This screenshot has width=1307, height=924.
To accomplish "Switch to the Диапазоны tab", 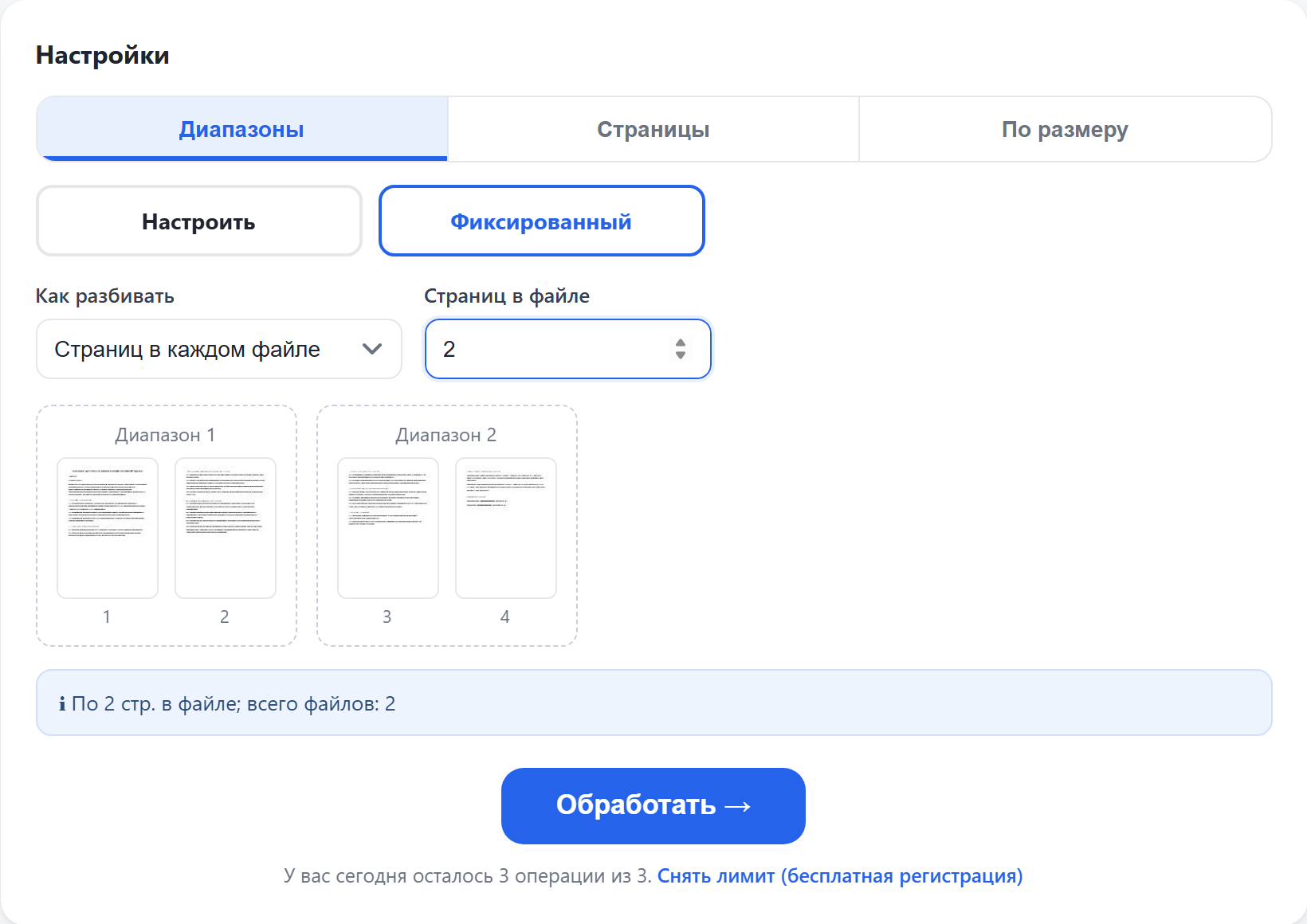I will [x=241, y=129].
